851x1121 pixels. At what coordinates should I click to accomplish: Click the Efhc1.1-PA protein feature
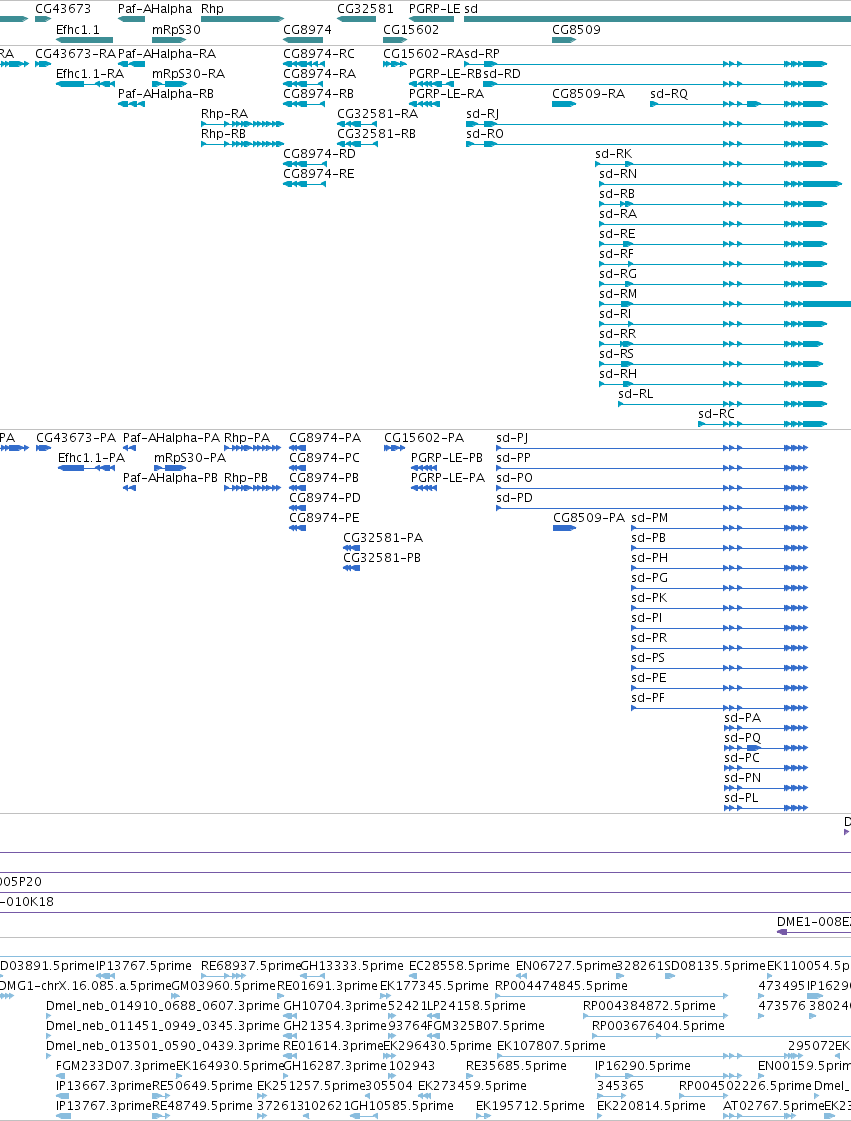(87, 468)
